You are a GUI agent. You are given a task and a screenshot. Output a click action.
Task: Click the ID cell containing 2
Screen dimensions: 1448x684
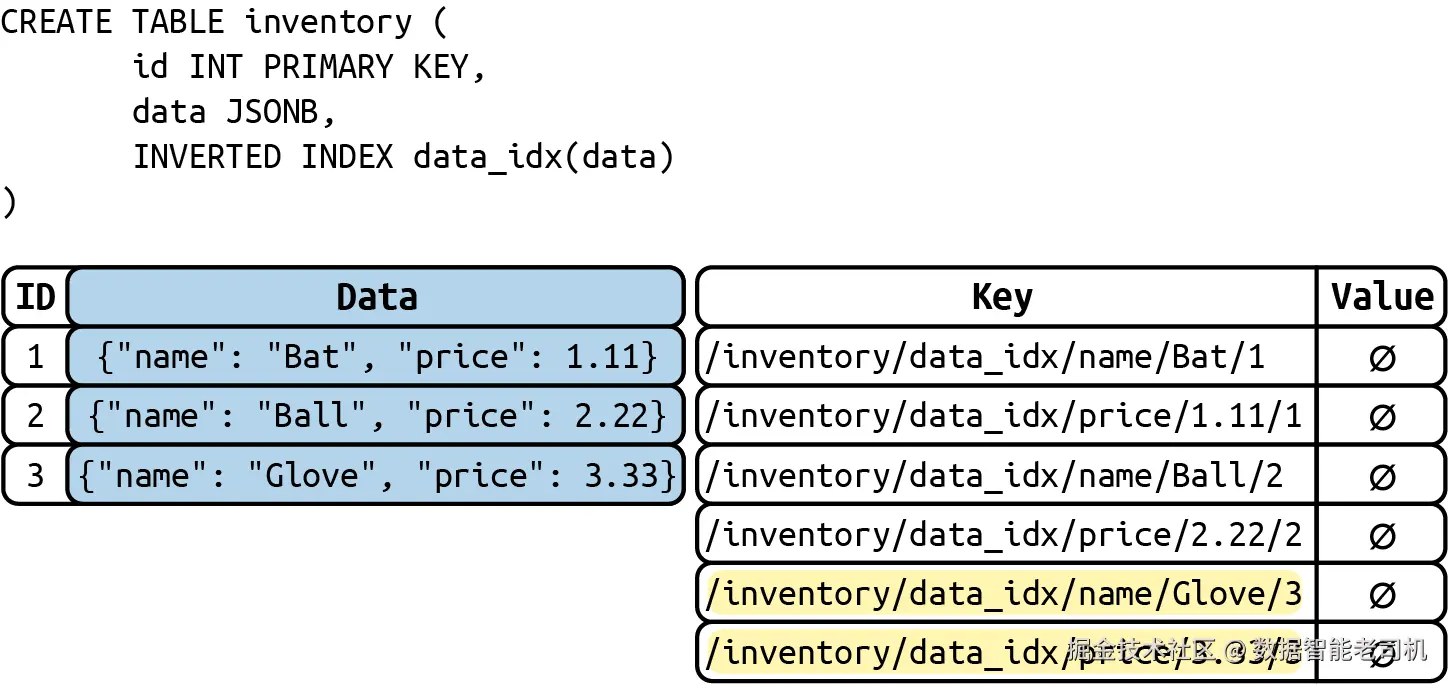[36, 416]
